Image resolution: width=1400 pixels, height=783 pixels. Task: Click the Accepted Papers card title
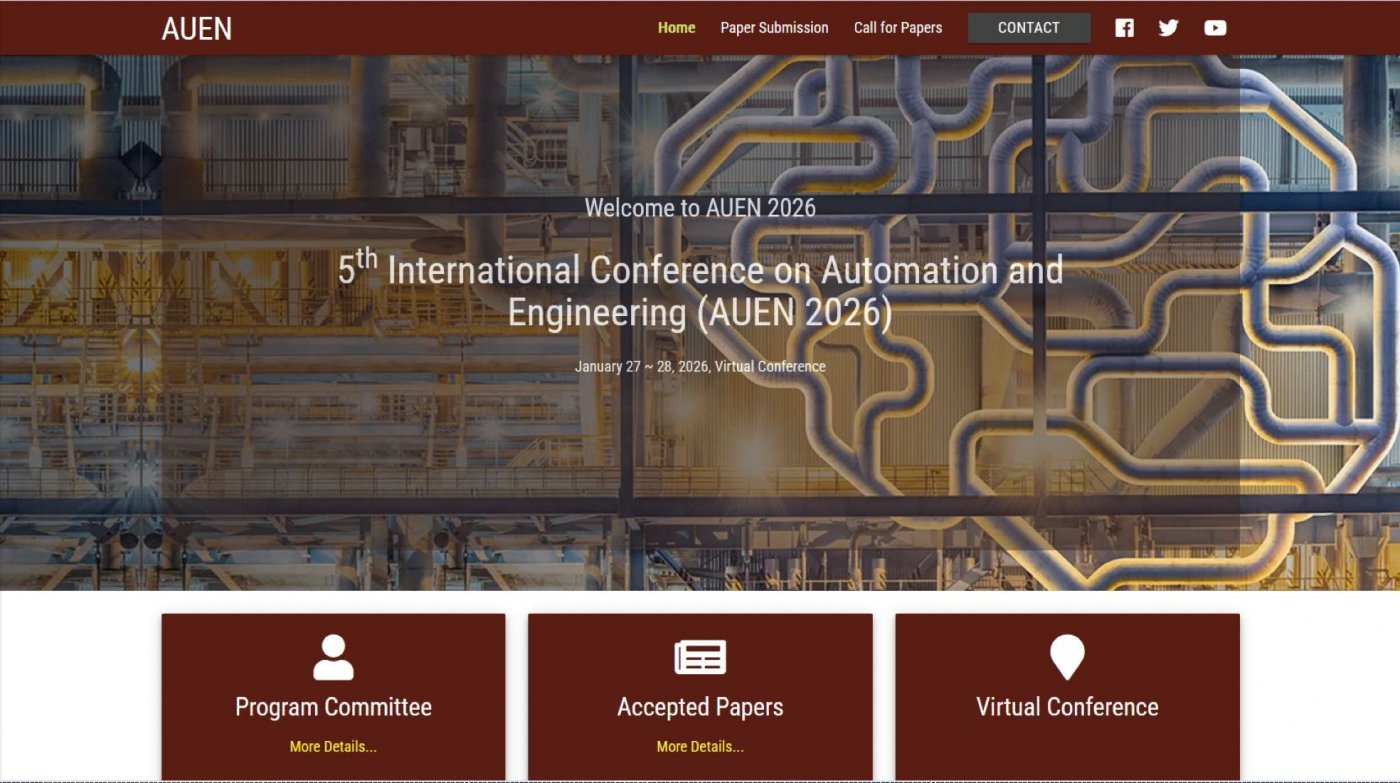[x=700, y=707]
